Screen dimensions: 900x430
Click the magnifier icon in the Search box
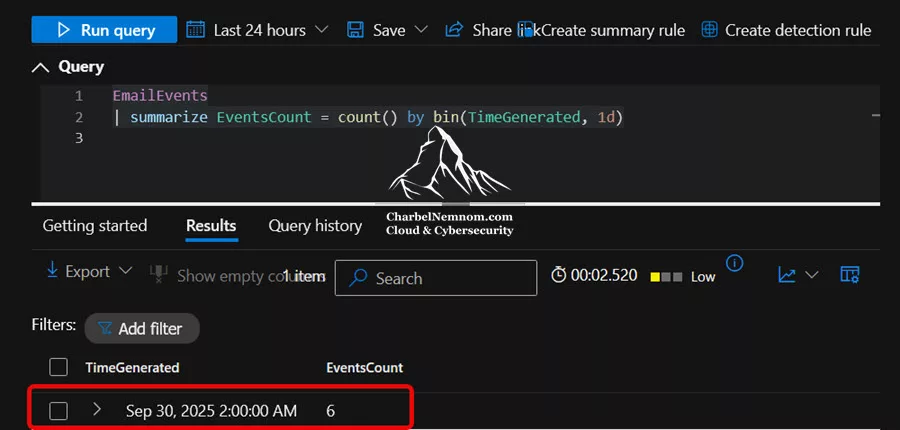[358, 278]
